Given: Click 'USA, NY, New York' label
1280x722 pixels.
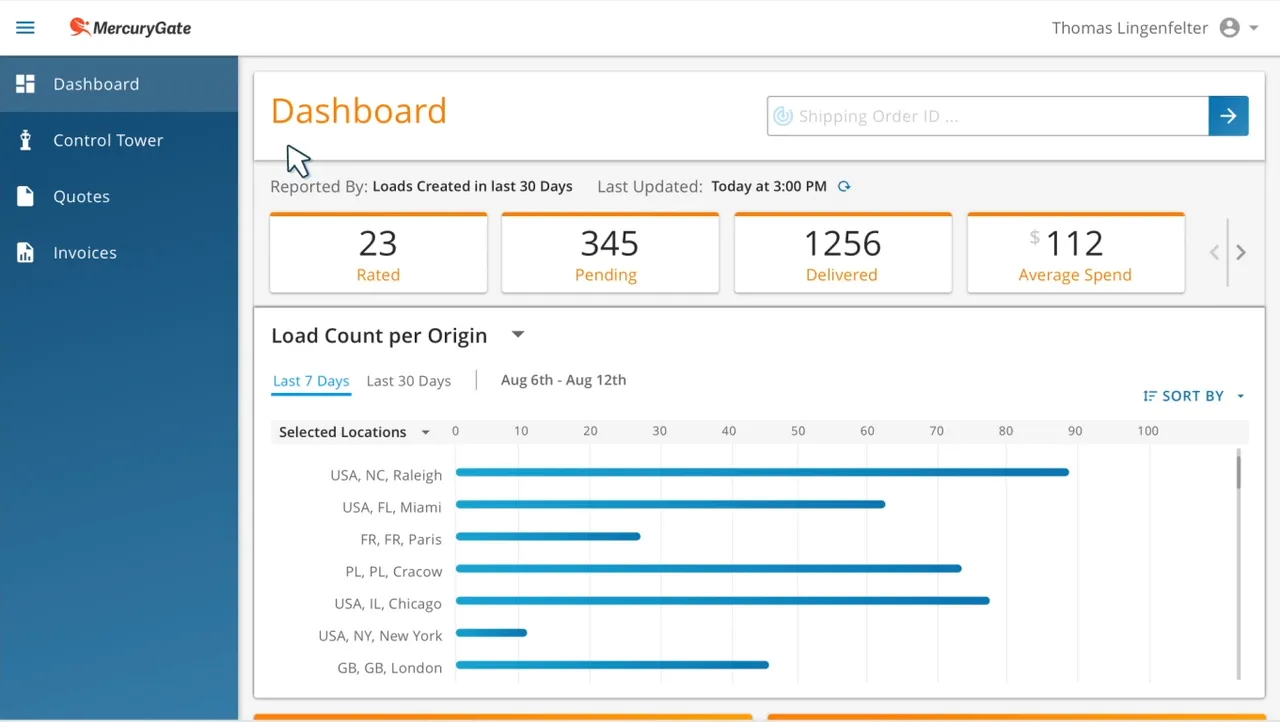Looking at the screenshot, I should [380, 635].
